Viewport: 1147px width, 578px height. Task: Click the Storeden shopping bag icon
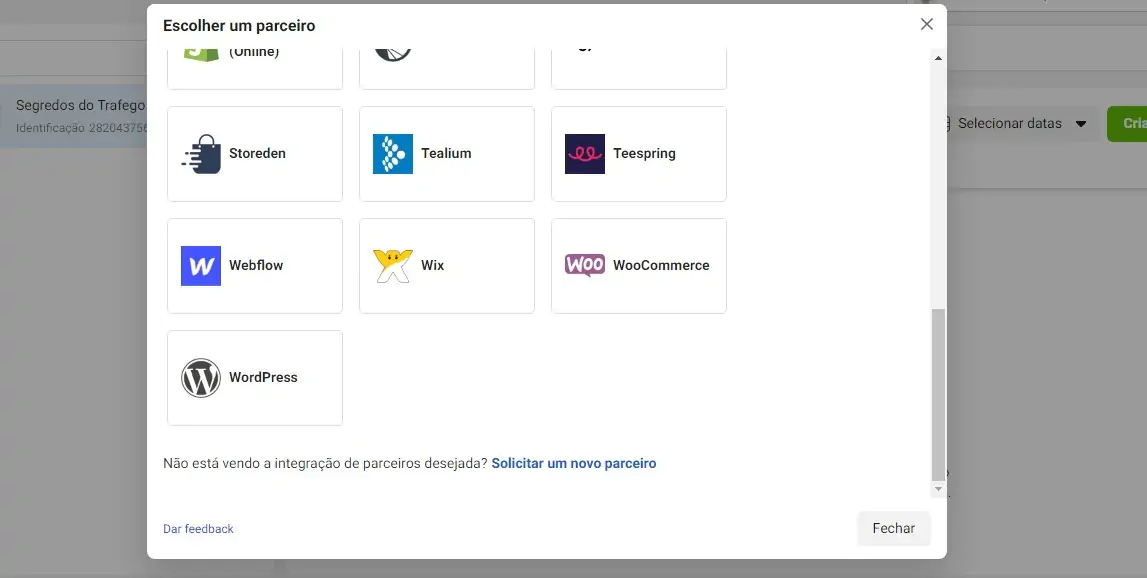(x=201, y=154)
